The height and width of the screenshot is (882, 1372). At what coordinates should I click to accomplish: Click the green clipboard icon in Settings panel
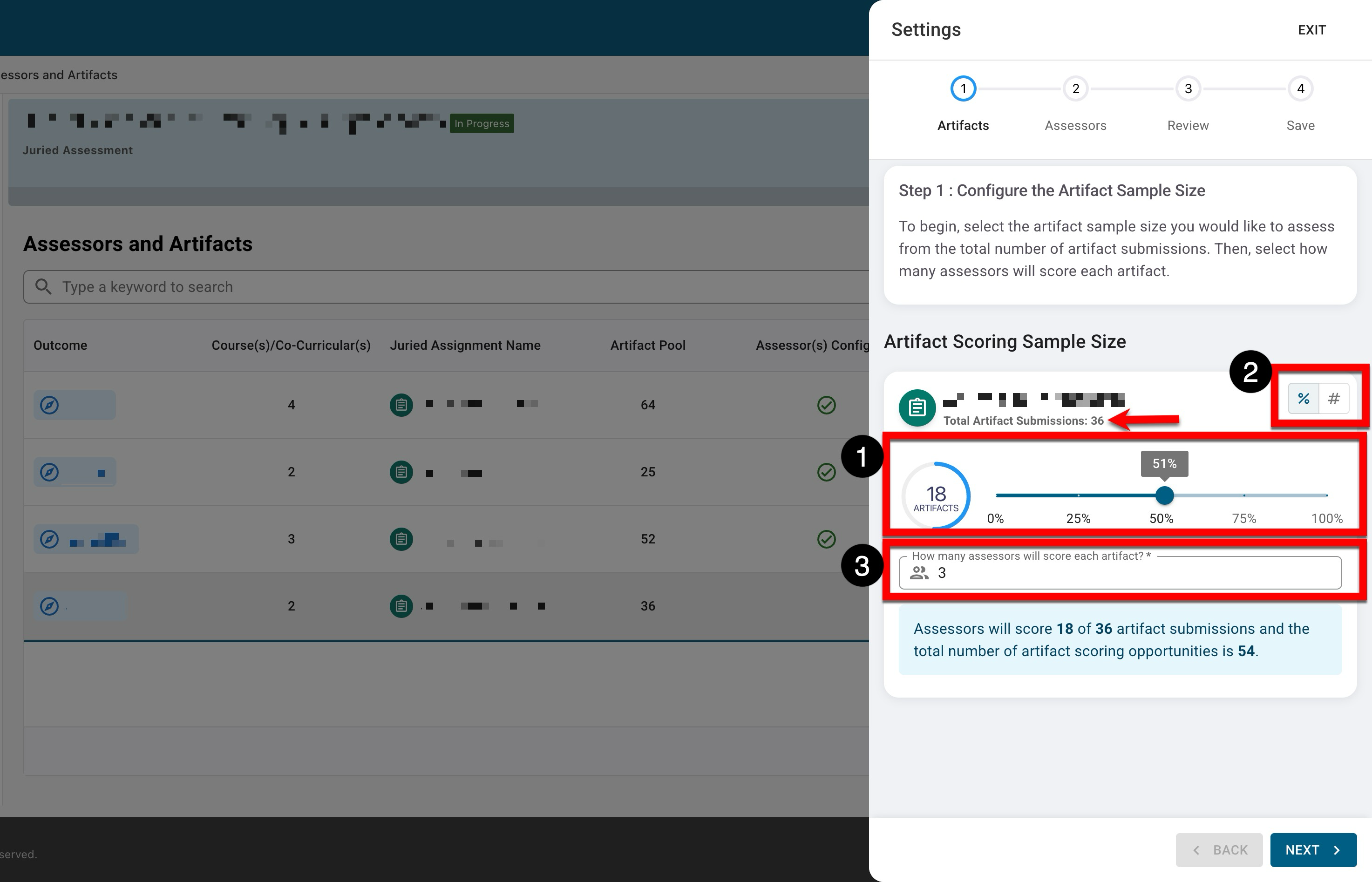click(x=917, y=408)
